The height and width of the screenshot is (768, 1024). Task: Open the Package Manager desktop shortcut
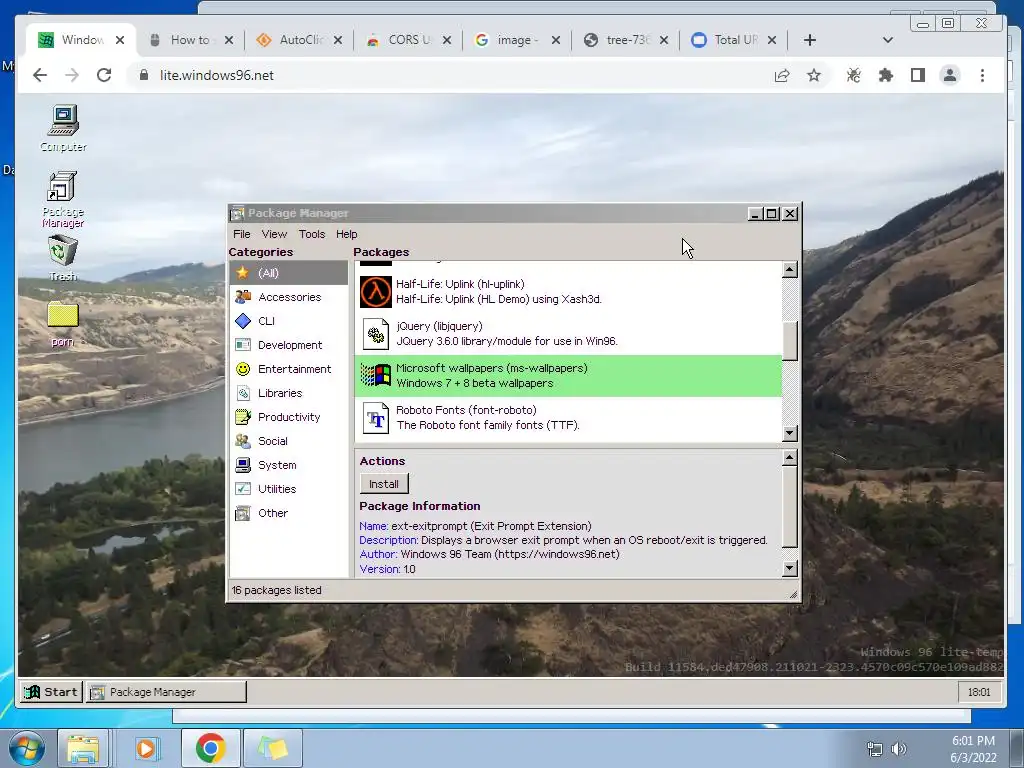(x=63, y=199)
